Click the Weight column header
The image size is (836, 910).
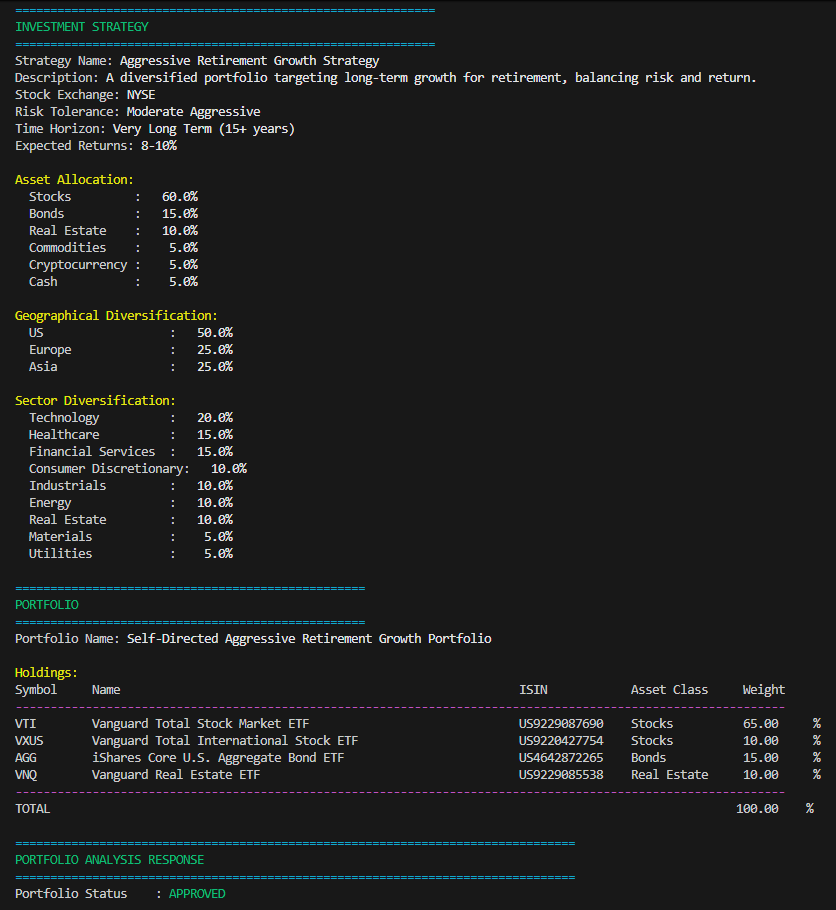tap(763, 690)
